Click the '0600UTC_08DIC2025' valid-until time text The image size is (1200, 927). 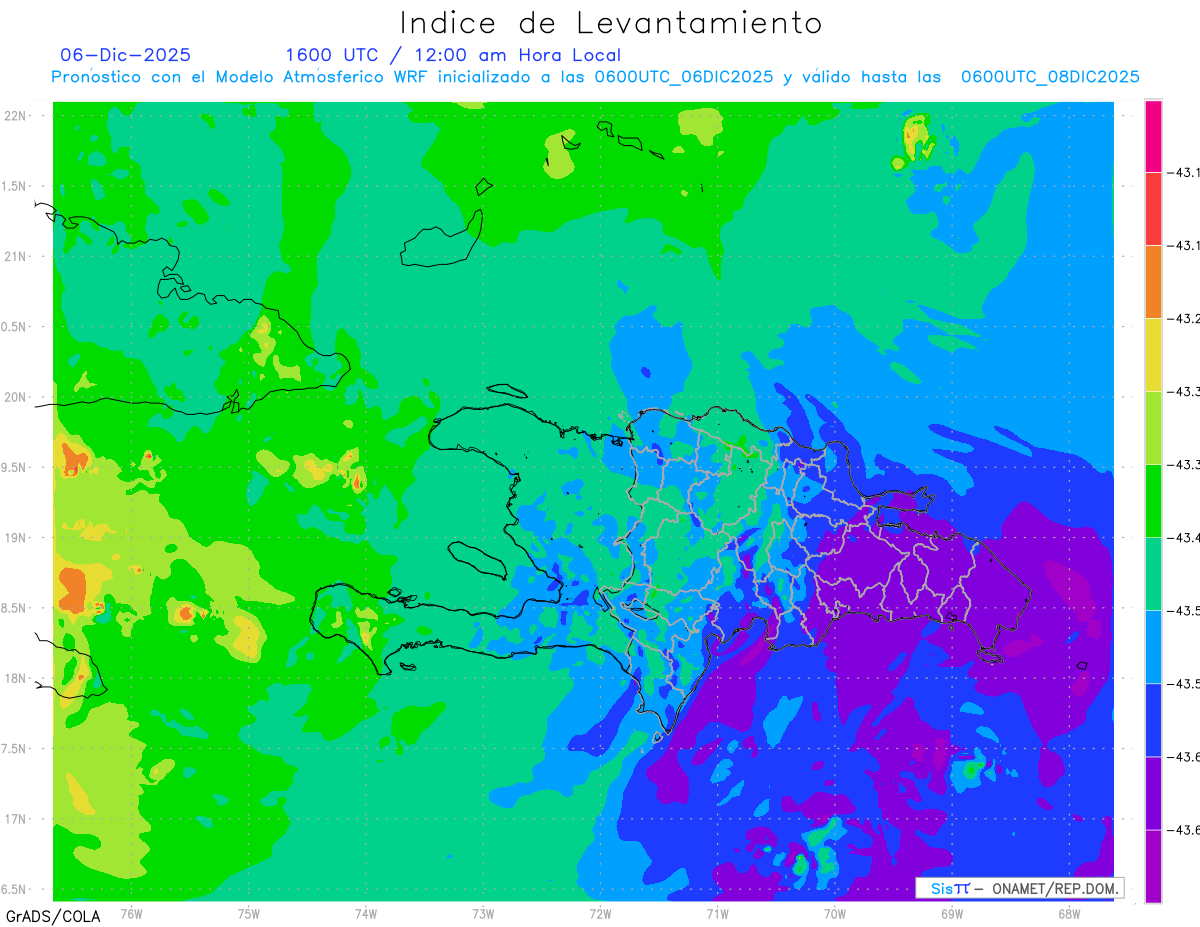pos(1050,77)
